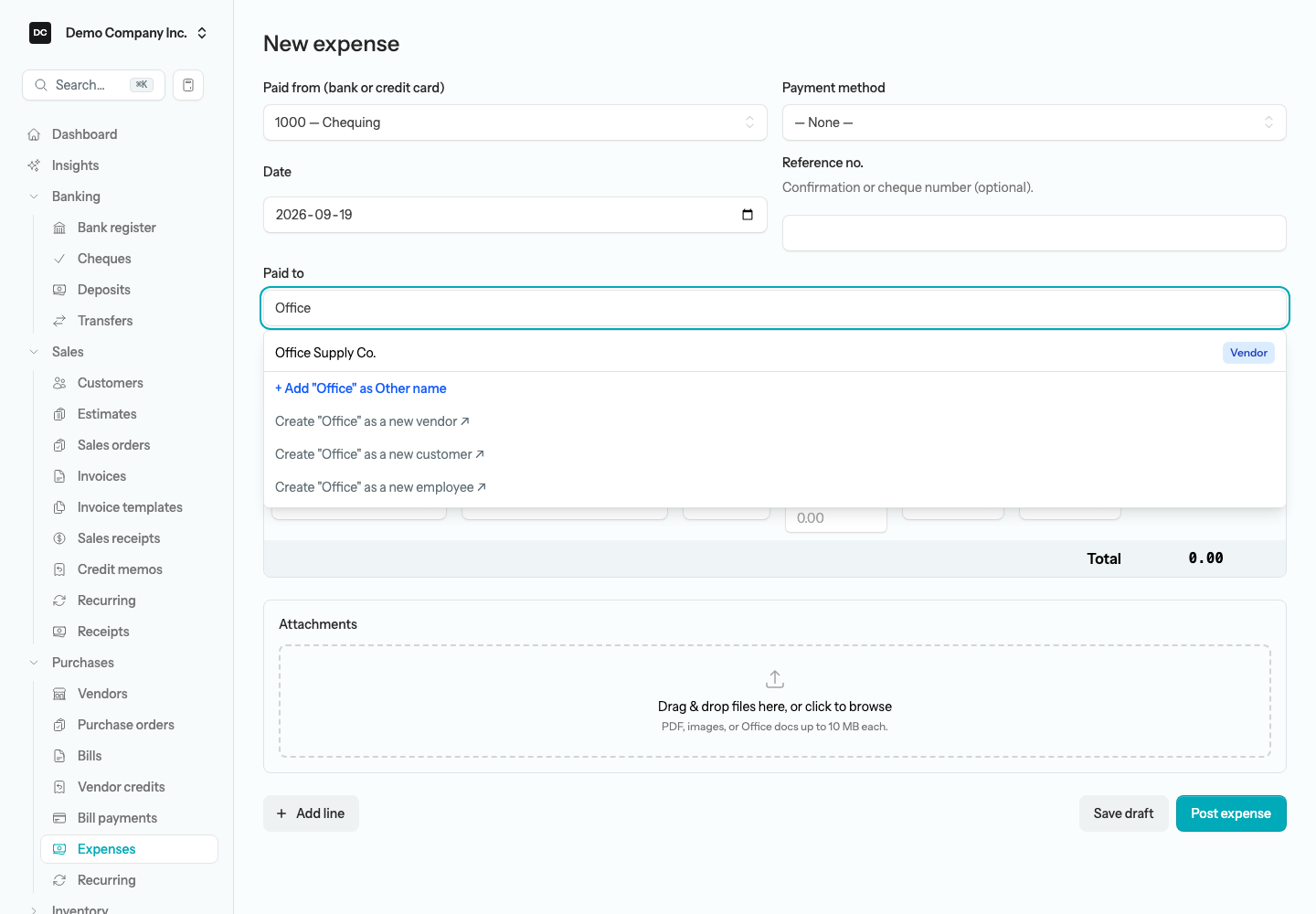Click the Transfers arrows icon

tap(59, 321)
